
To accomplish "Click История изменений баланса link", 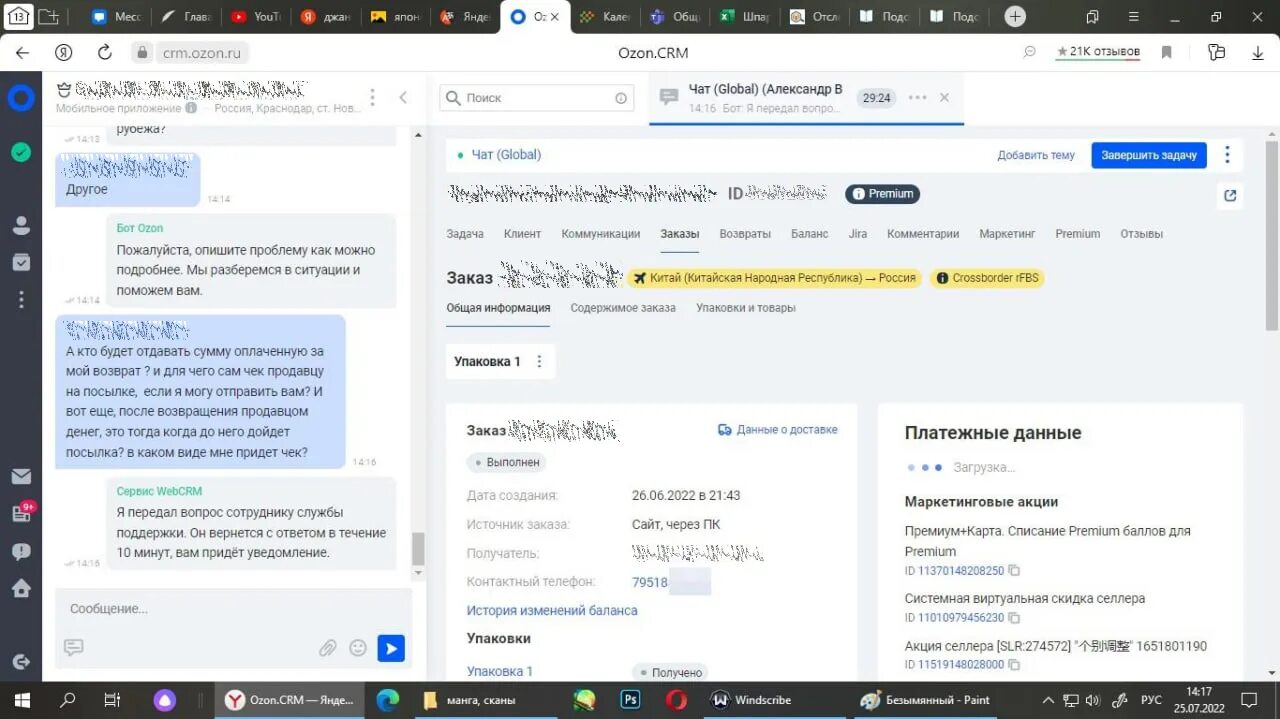I will (x=552, y=610).
